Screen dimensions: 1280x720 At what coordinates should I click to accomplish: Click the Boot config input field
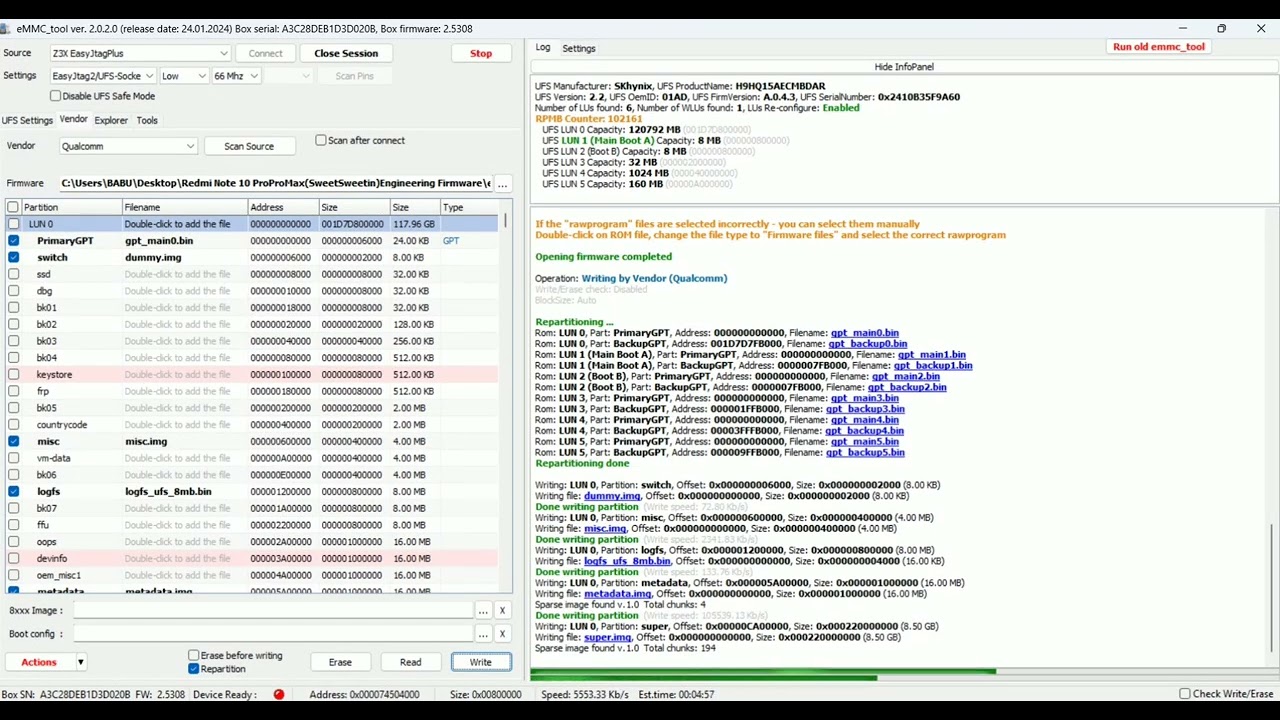click(x=272, y=634)
